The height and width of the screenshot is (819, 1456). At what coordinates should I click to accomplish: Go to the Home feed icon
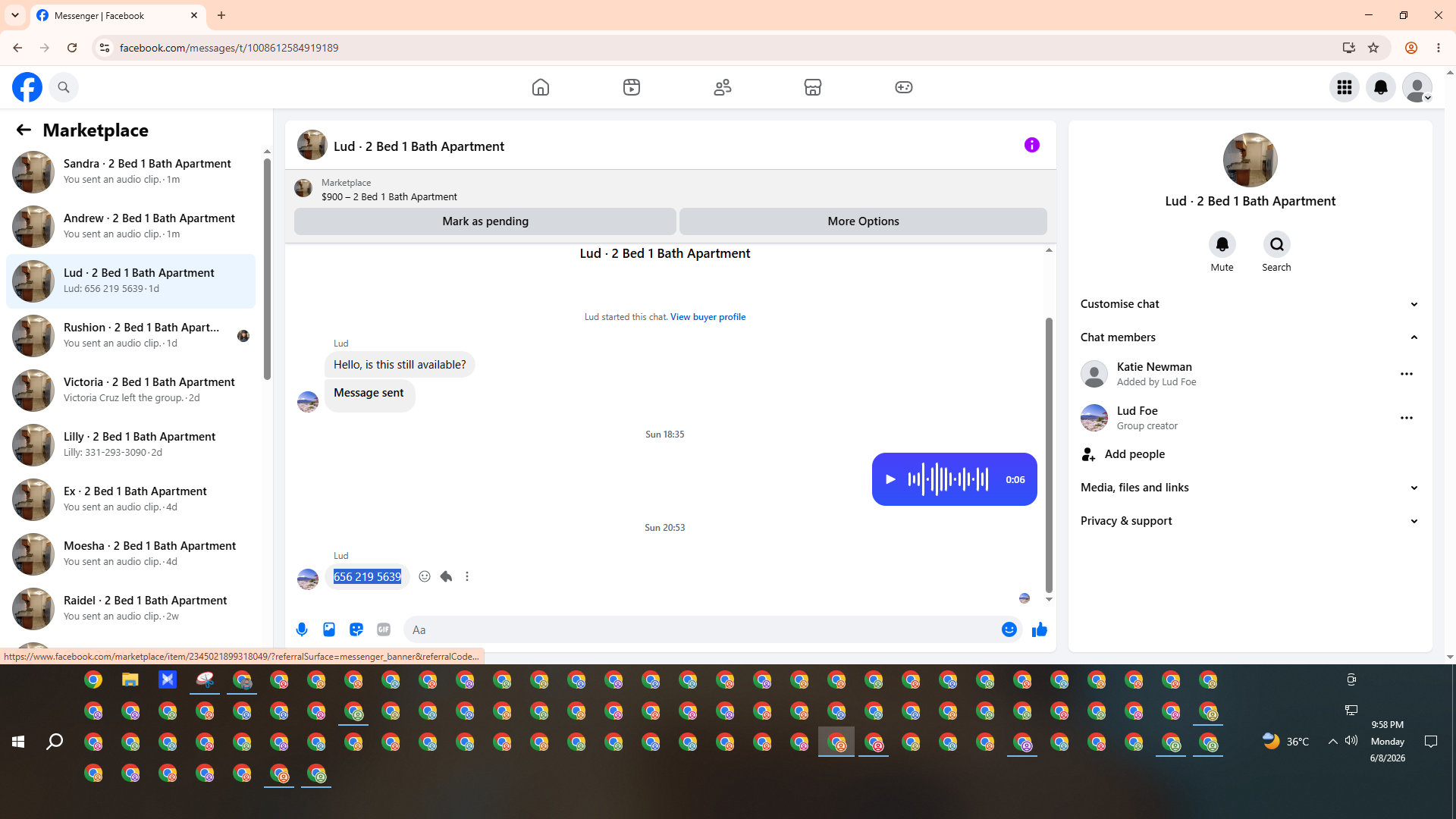click(541, 87)
